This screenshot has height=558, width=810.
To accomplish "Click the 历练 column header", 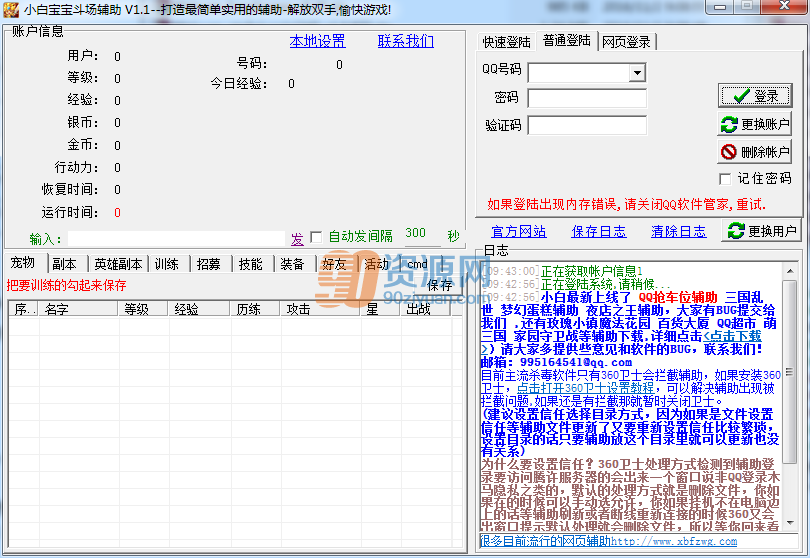I will coord(256,309).
